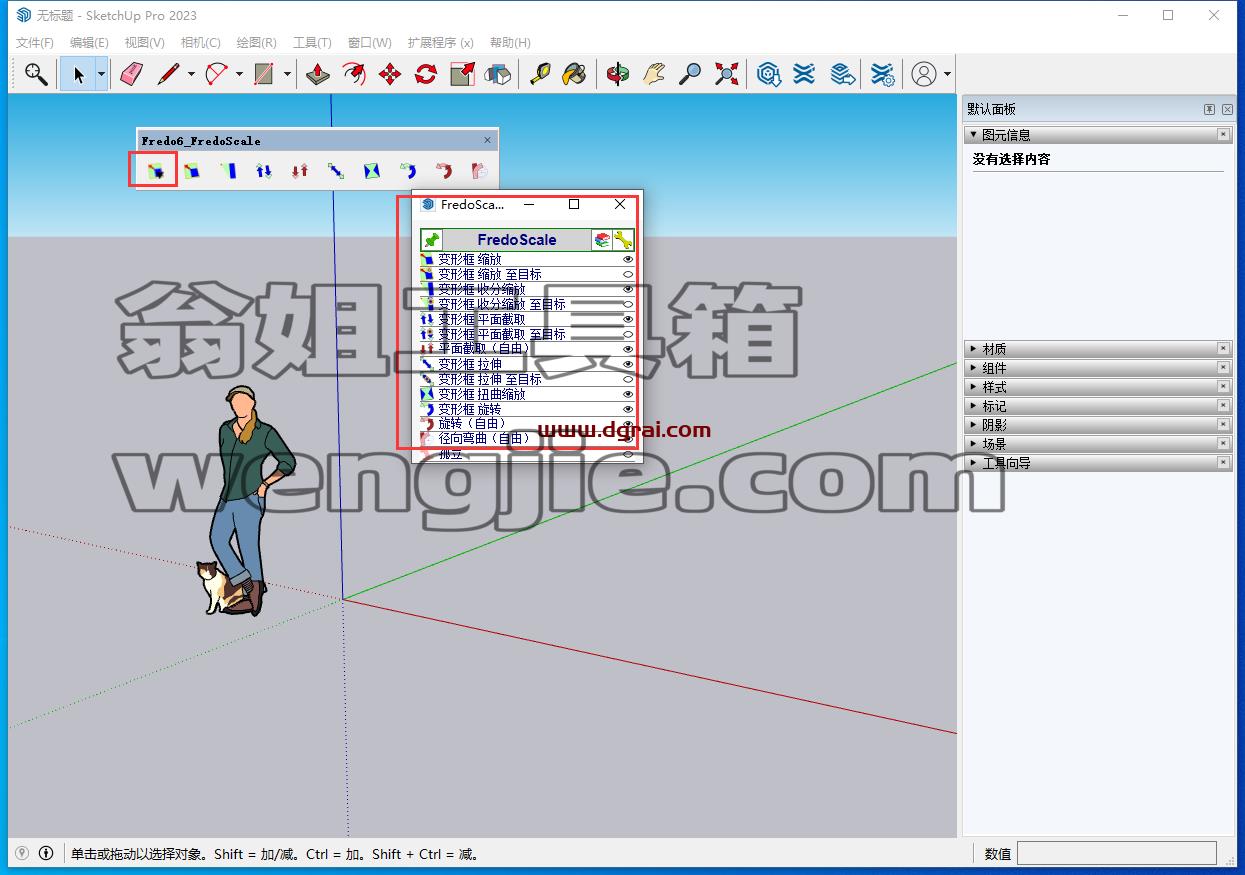Open the Line tool dropdown arrow
The height and width of the screenshot is (875, 1245).
190,74
